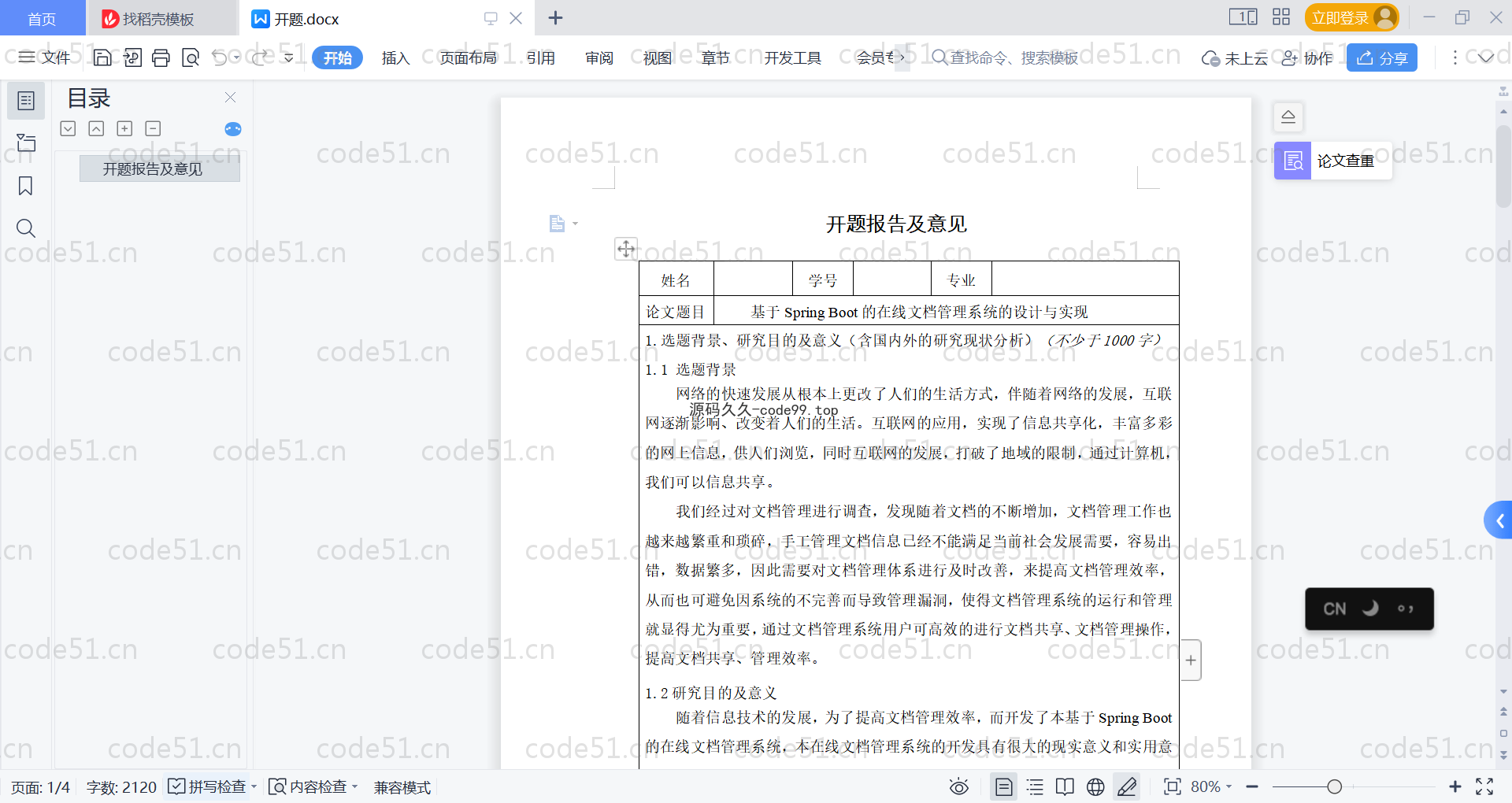Click the Export to PDF icon
Viewport: 1512px width, 803px height.
[132, 57]
